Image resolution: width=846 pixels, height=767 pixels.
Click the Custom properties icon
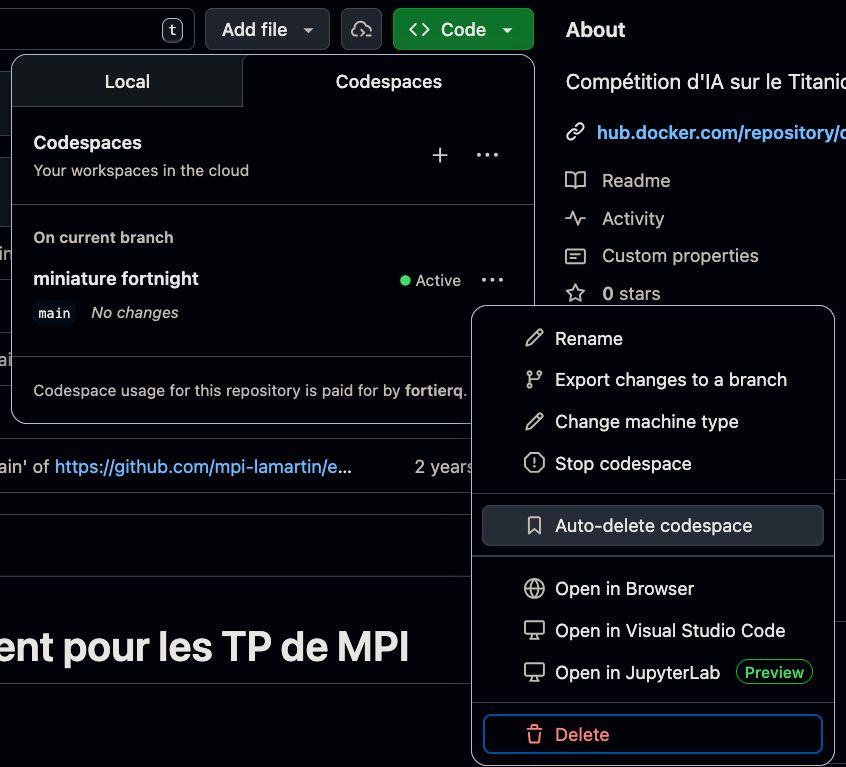pyautogui.click(x=575, y=256)
